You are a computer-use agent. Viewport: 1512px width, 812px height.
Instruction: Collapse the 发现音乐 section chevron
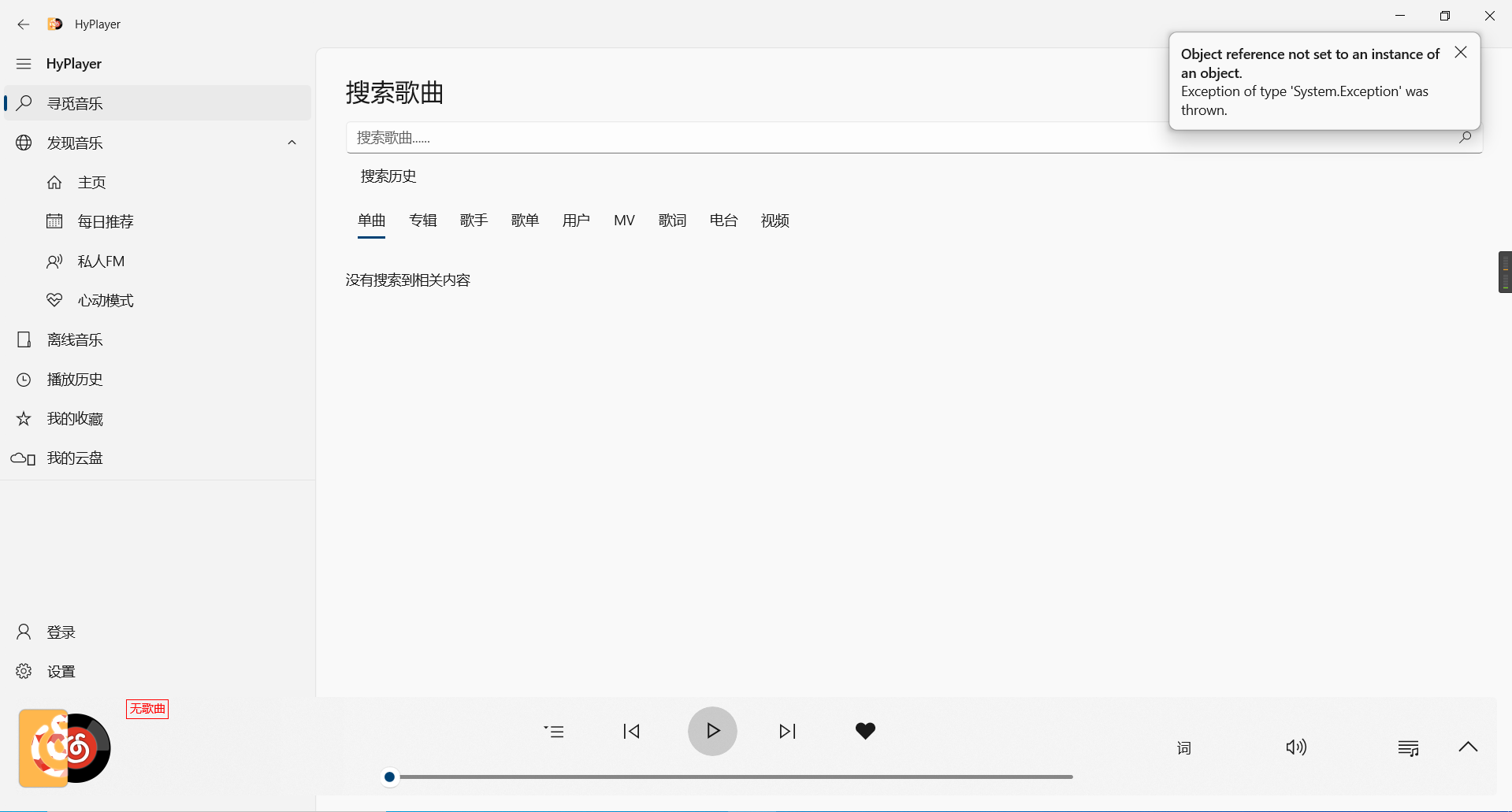292,143
